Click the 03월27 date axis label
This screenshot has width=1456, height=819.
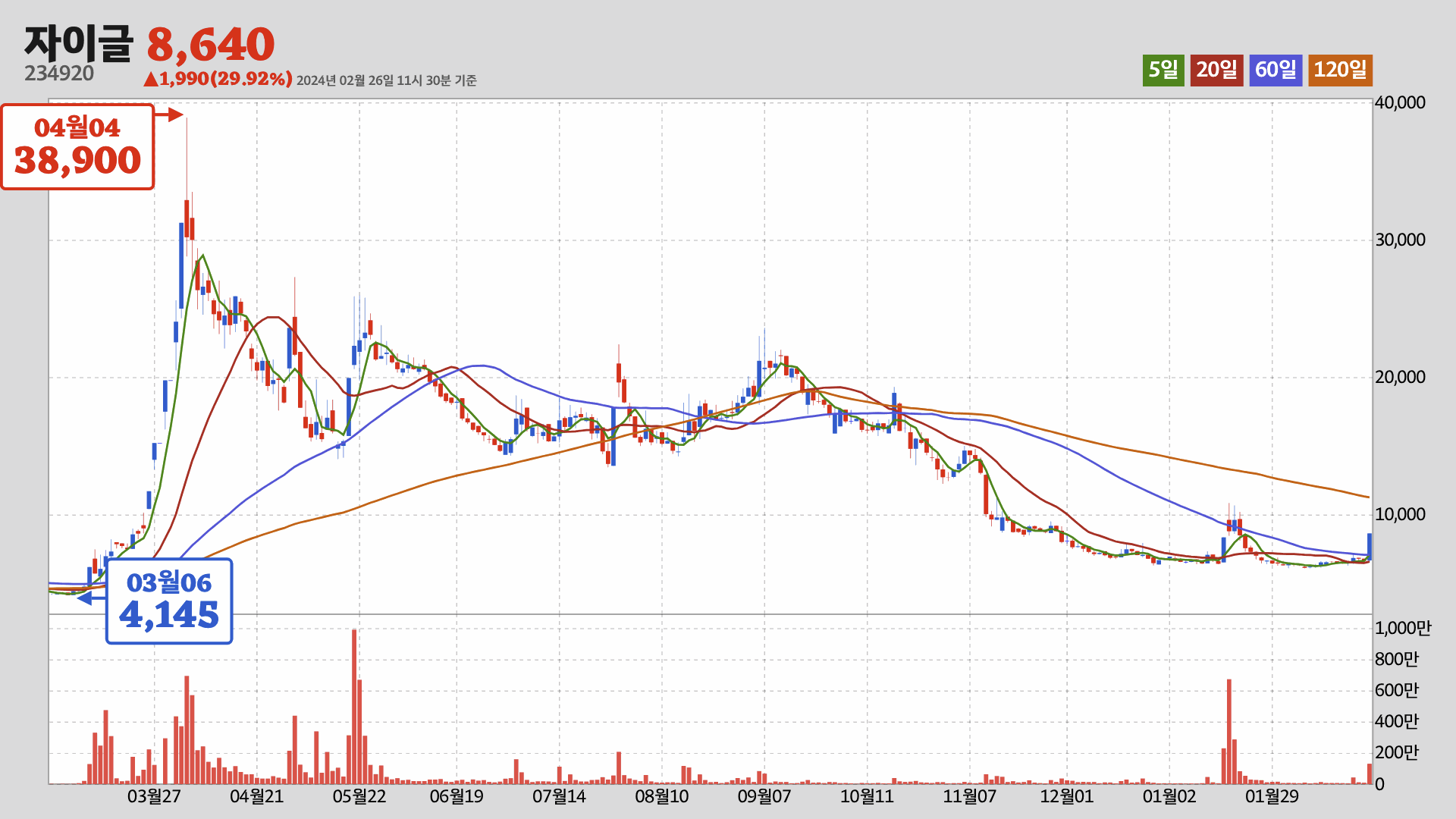(x=154, y=796)
